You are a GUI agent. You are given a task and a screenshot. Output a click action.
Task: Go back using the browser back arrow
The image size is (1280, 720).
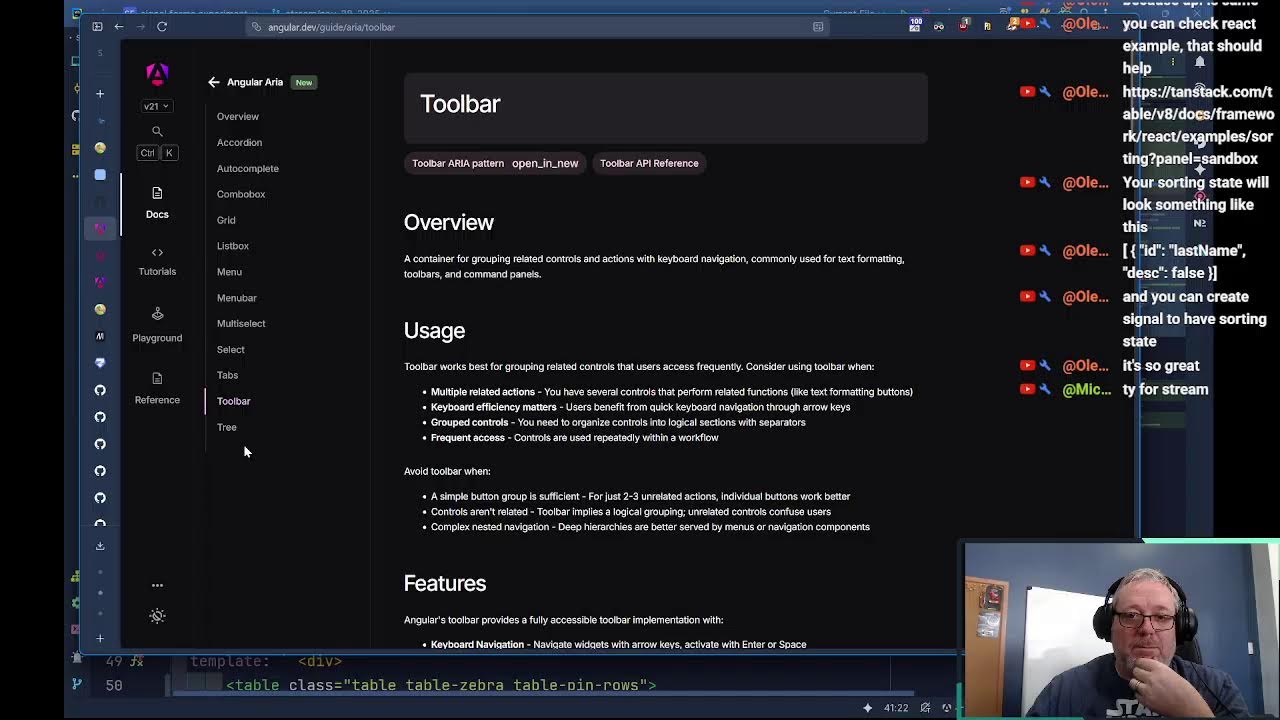point(119,27)
